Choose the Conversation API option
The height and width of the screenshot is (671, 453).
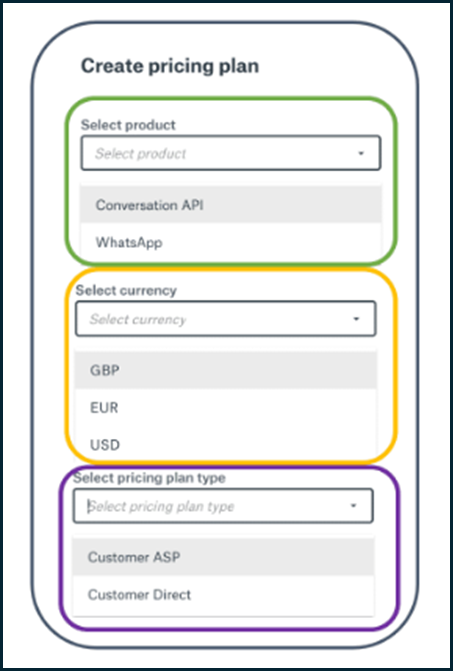coord(231,205)
